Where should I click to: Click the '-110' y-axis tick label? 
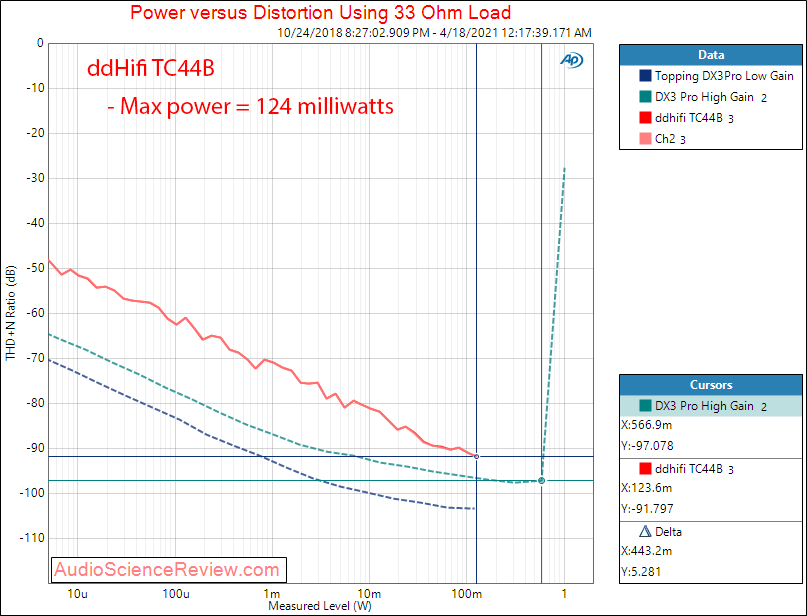[31, 538]
